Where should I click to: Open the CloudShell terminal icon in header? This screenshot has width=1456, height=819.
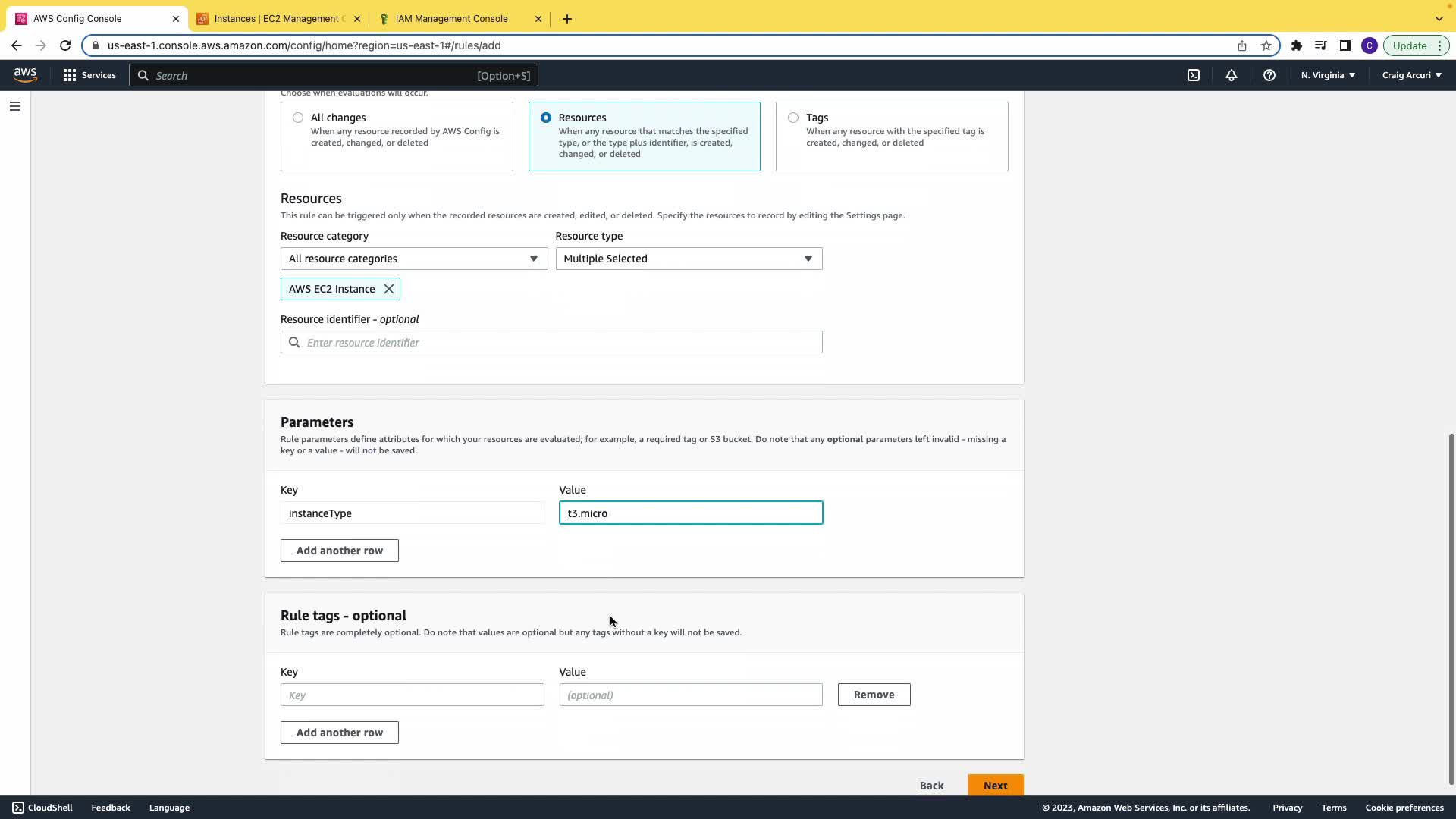point(1194,75)
